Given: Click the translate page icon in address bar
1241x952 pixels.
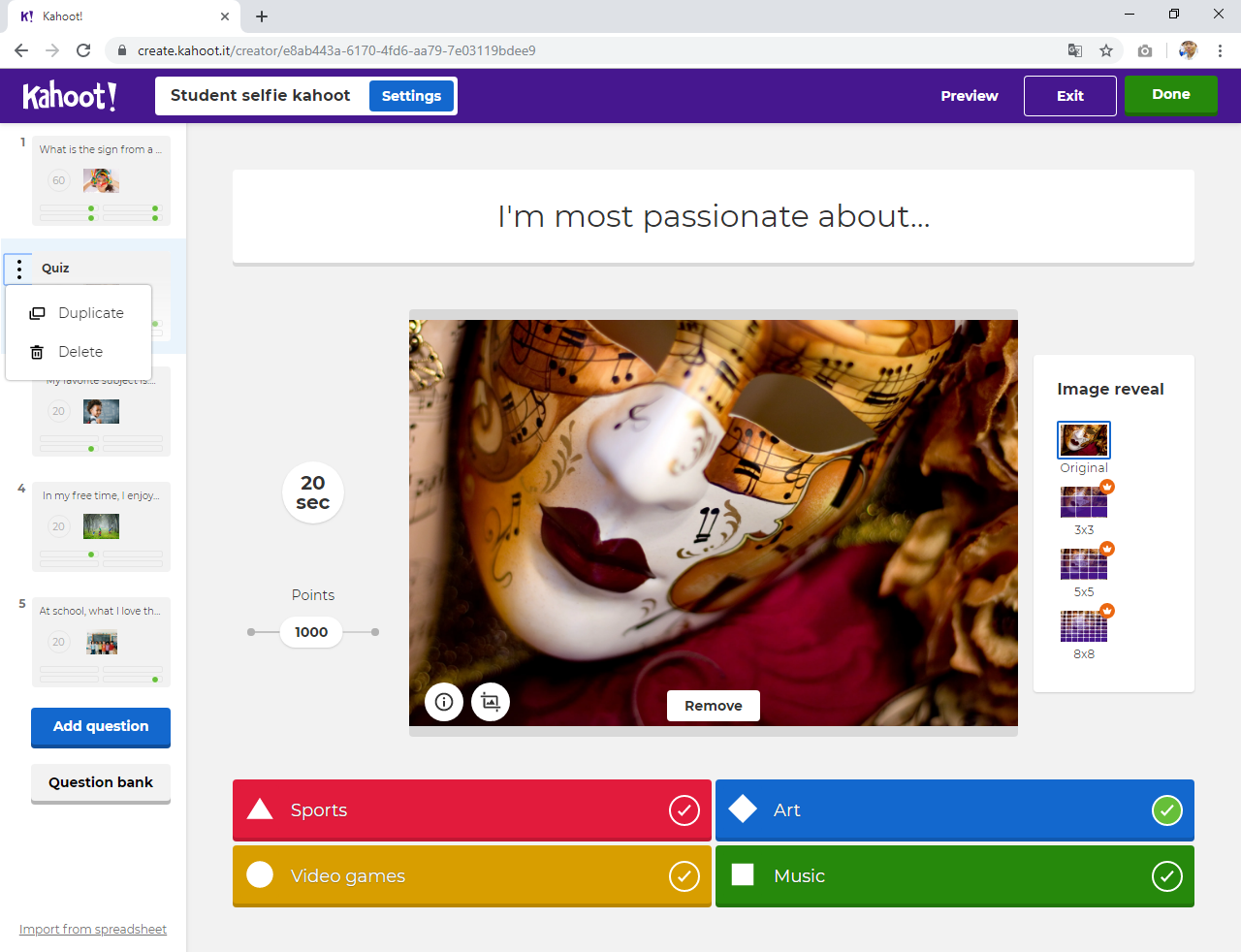Looking at the screenshot, I should [x=1075, y=50].
